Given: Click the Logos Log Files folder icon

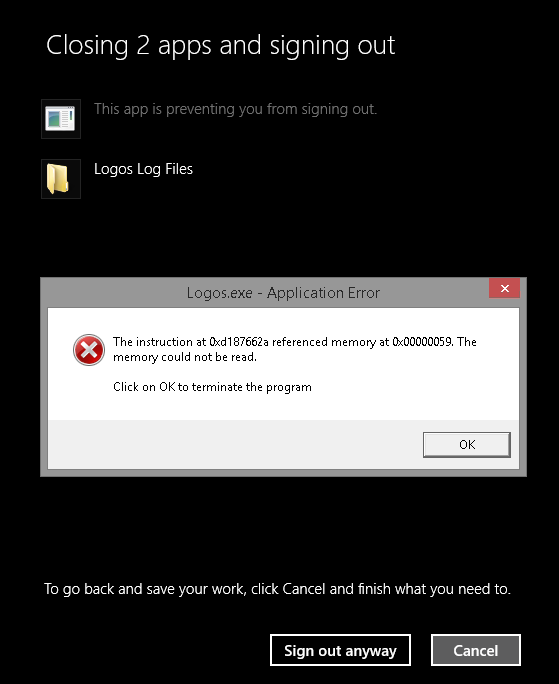Looking at the screenshot, I should 61,179.
